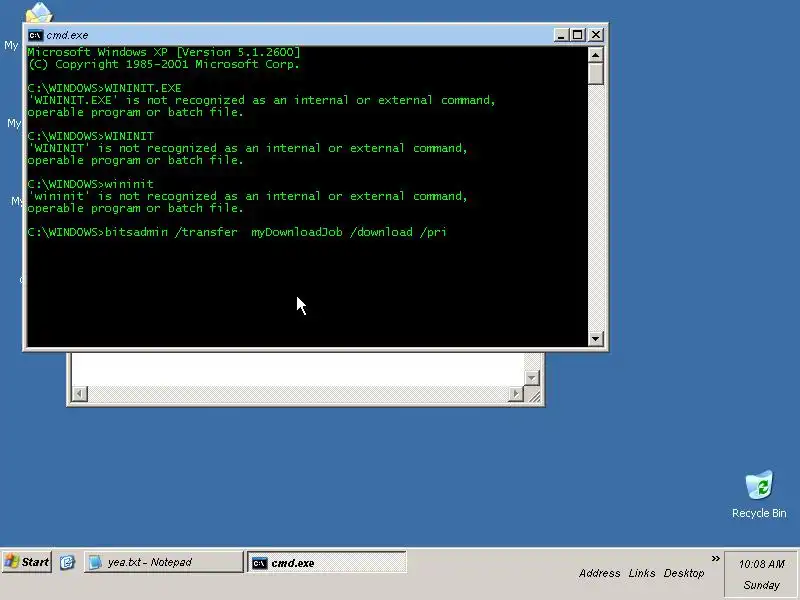Click the Sunday label in the system tray
Image resolution: width=800 pixels, height=600 pixels.
761,585
